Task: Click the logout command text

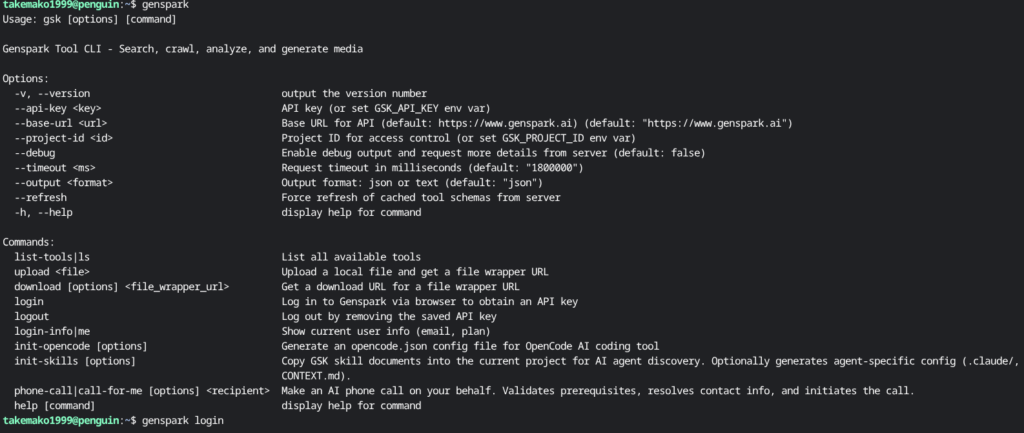Action: click(x=32, y=317)
